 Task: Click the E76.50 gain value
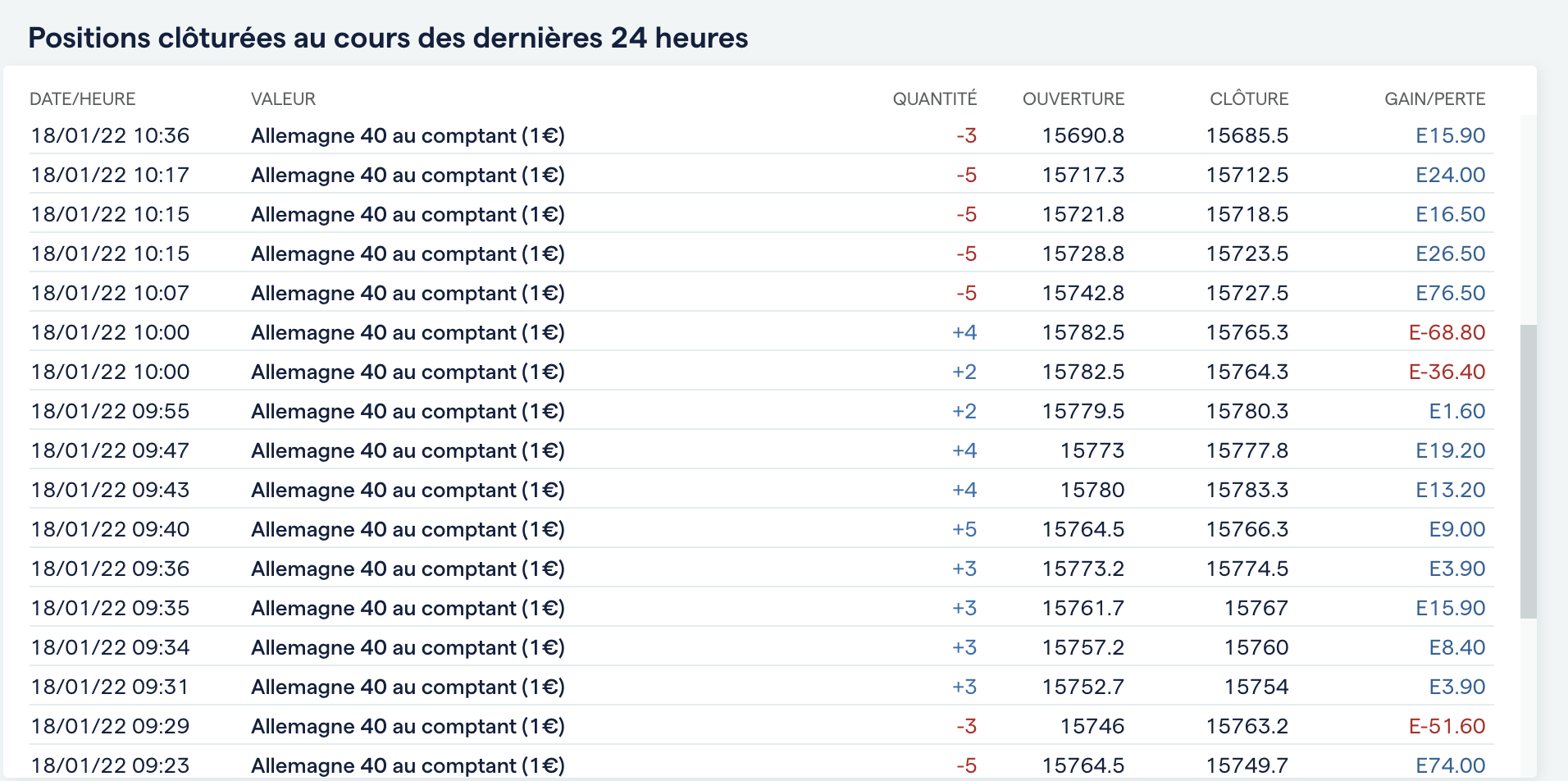coord(1450,293)
